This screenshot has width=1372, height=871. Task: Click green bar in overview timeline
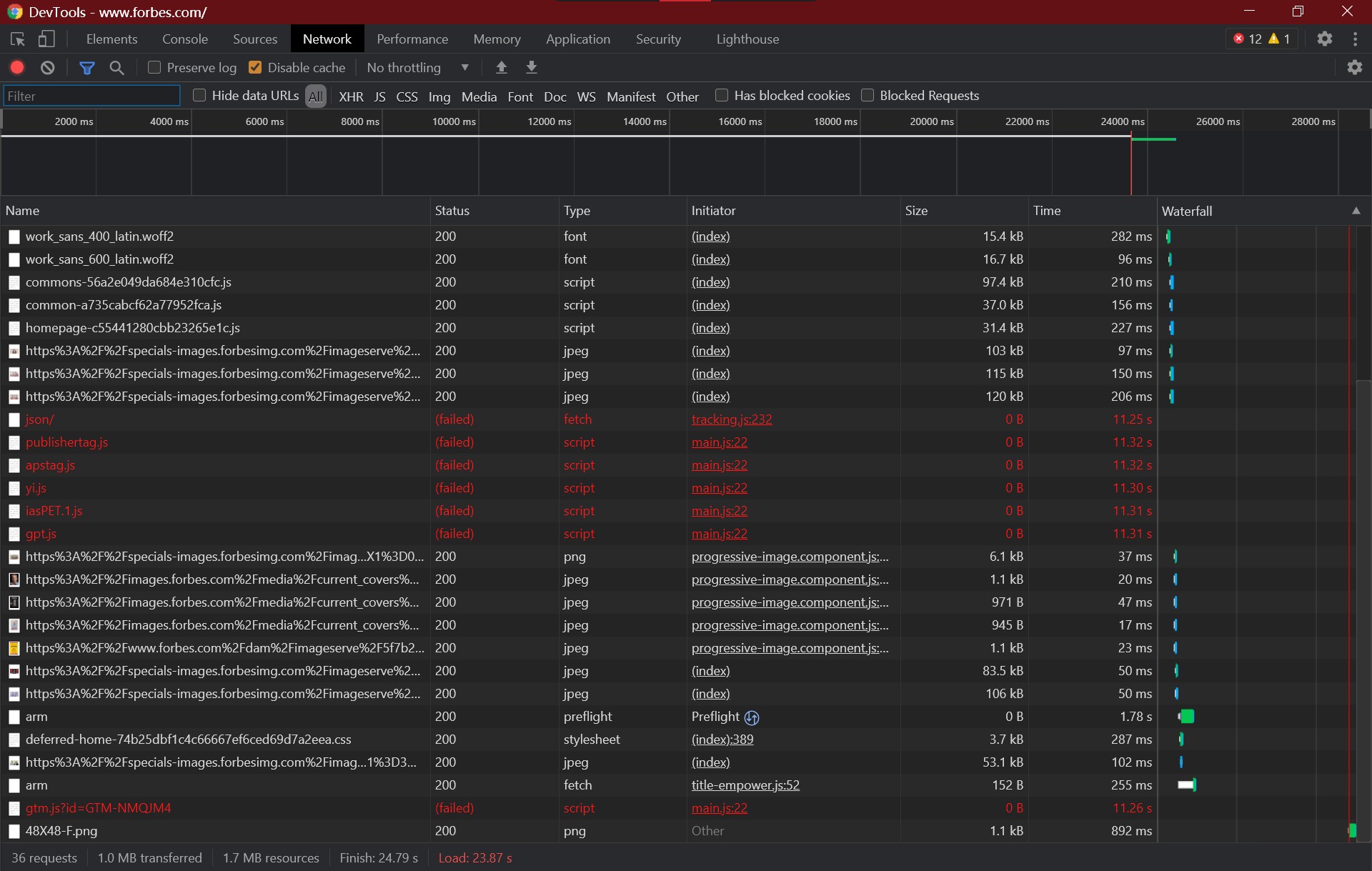1154,139
